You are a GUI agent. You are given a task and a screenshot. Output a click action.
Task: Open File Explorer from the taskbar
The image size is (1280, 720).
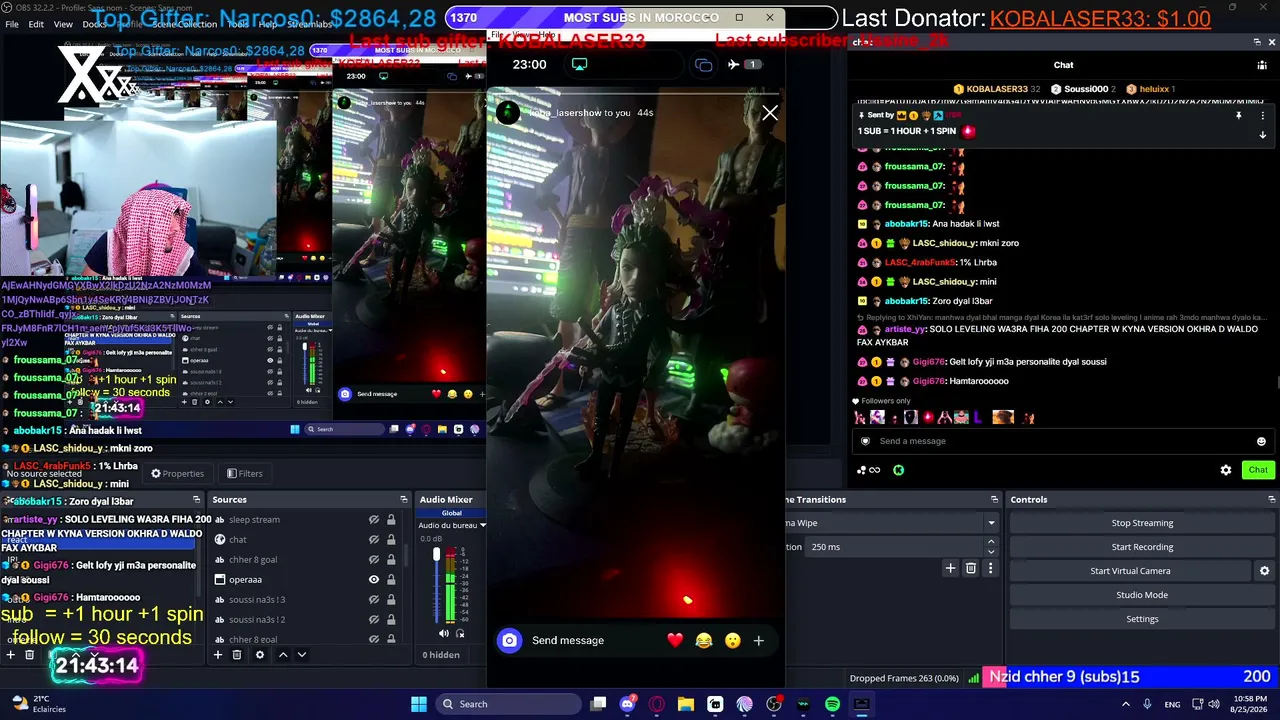click(x=686, y=704)
